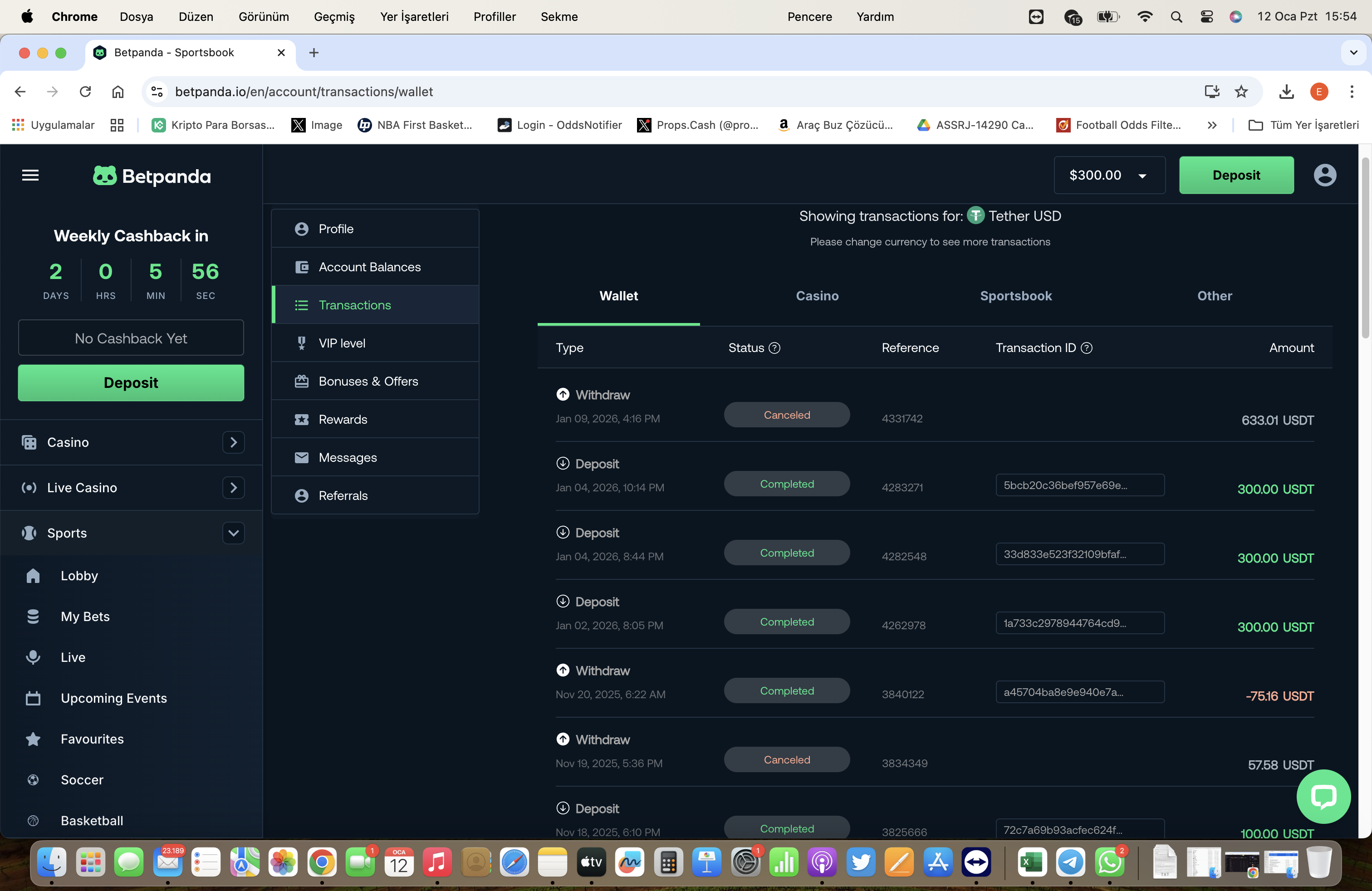Click the Live Casino sidebar icon
Screen dimensions: 1372x891
[x=29, y=488]
